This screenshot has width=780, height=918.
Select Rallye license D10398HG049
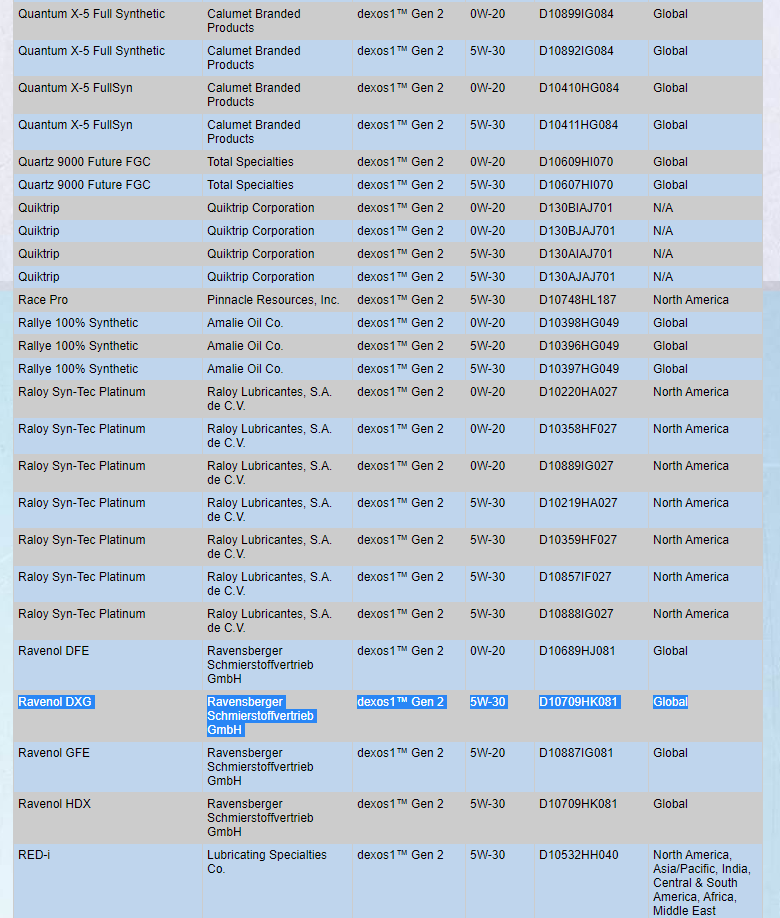pyautogui.click(x=579, y=323)
